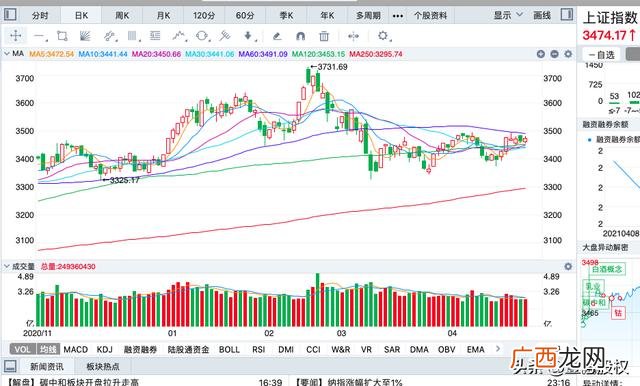Select the KDJ indicator
The height and width of the screenshot is (386, 640).
[104, 350]
